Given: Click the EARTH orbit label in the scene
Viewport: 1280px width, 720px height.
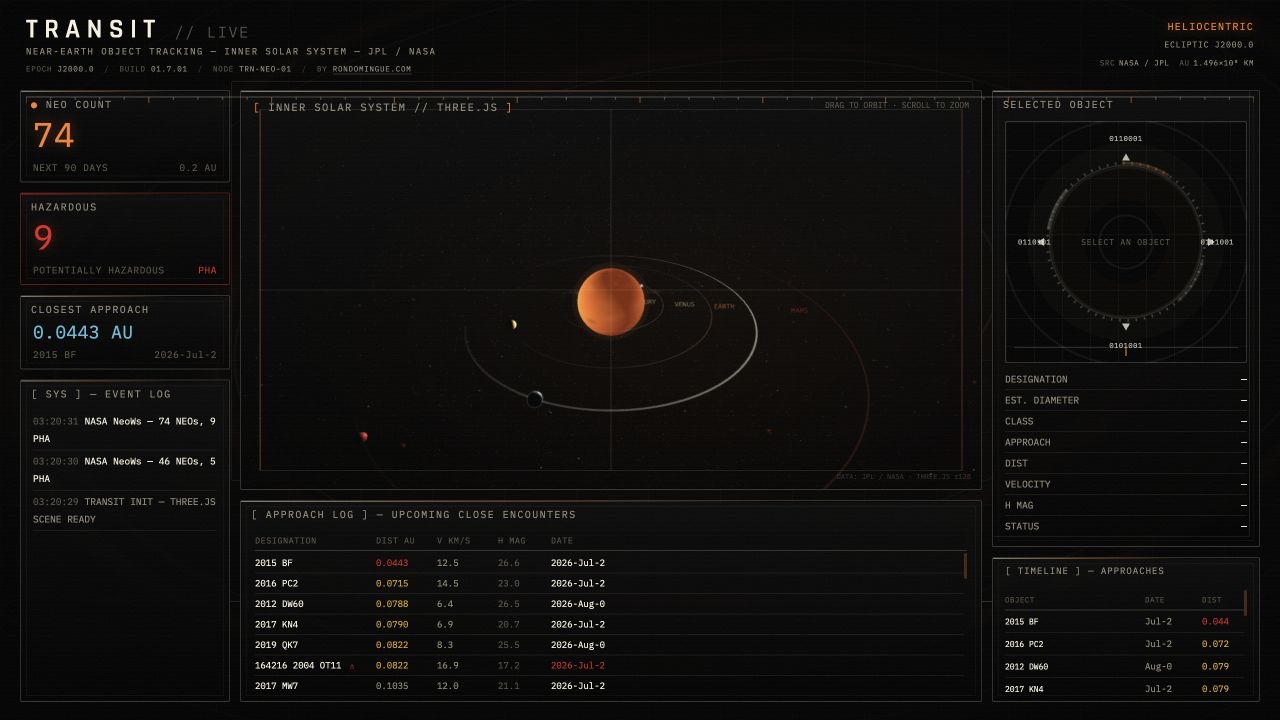Looking at the screenshot, I should 724,306.
